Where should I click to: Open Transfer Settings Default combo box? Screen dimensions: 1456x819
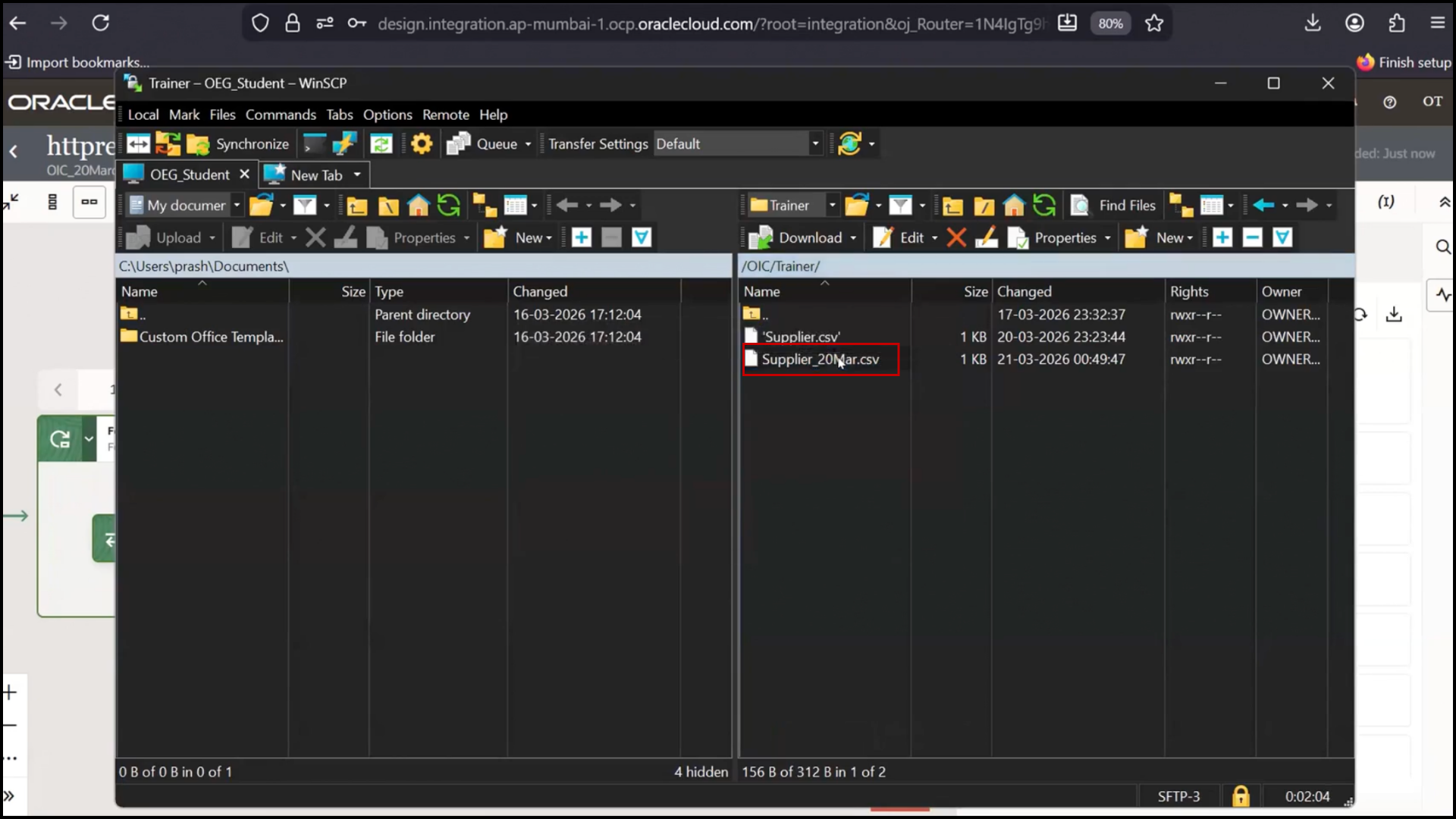coord(738,144)
